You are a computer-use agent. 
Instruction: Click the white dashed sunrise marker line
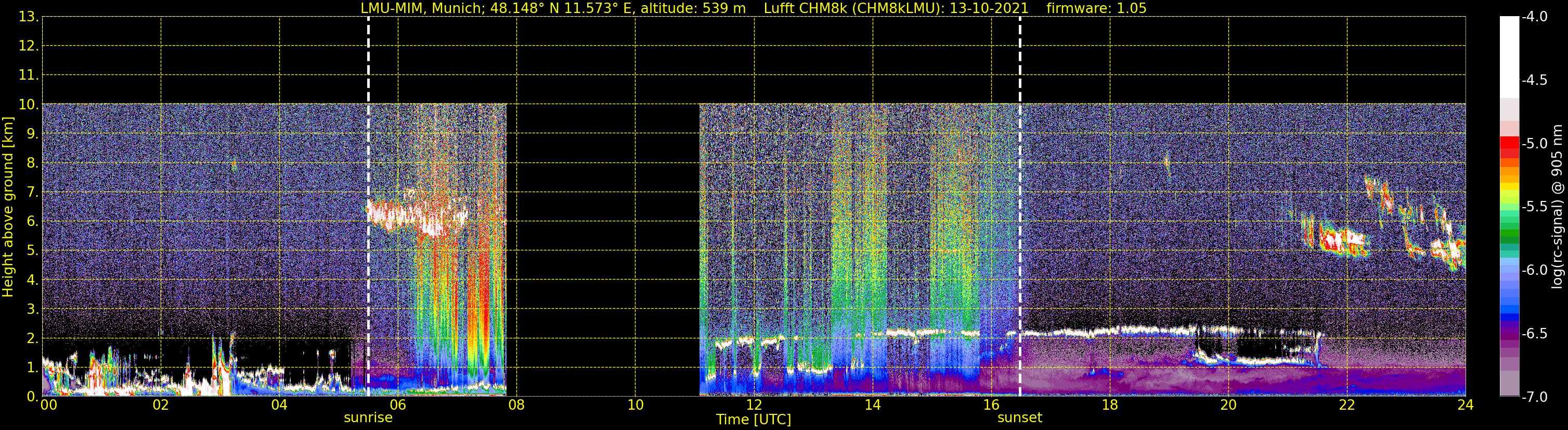click(368, 207)
